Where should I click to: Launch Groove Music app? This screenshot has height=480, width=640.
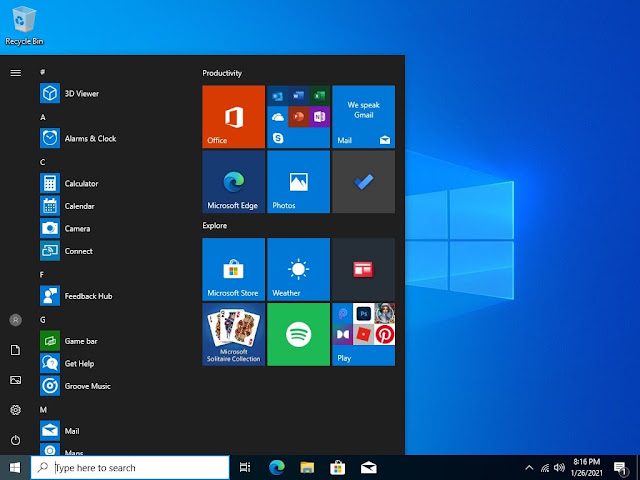tap(76, 386)
